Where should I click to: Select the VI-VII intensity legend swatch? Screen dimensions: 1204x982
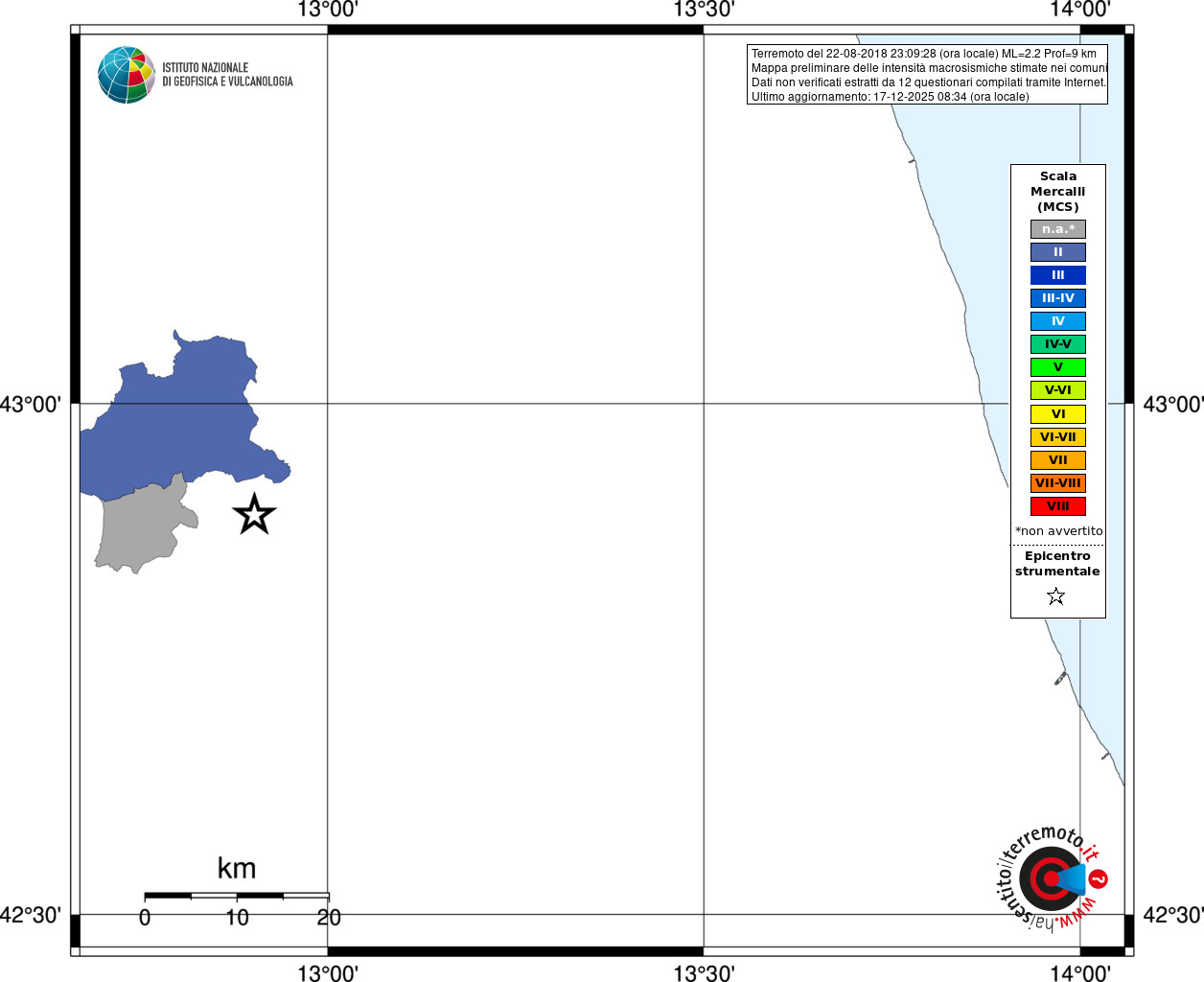[x=1057, y=437]
